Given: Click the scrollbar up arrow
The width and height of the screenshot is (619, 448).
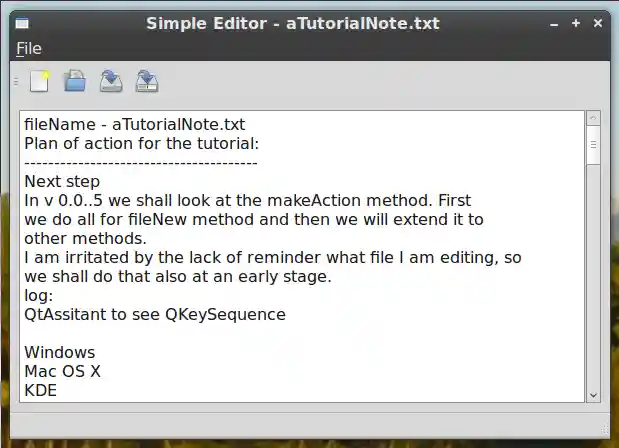Looking at the screenshot, I should 593,118.
